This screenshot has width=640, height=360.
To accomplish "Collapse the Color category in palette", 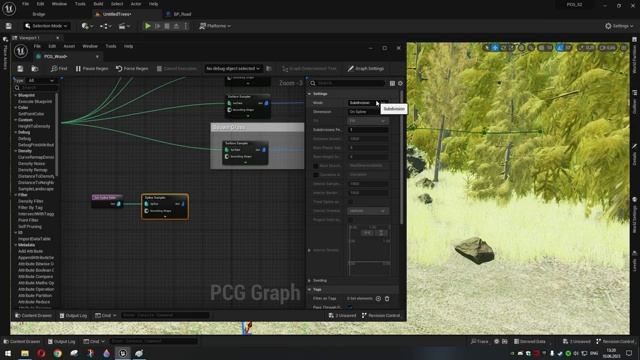I will tap(16, 108).
